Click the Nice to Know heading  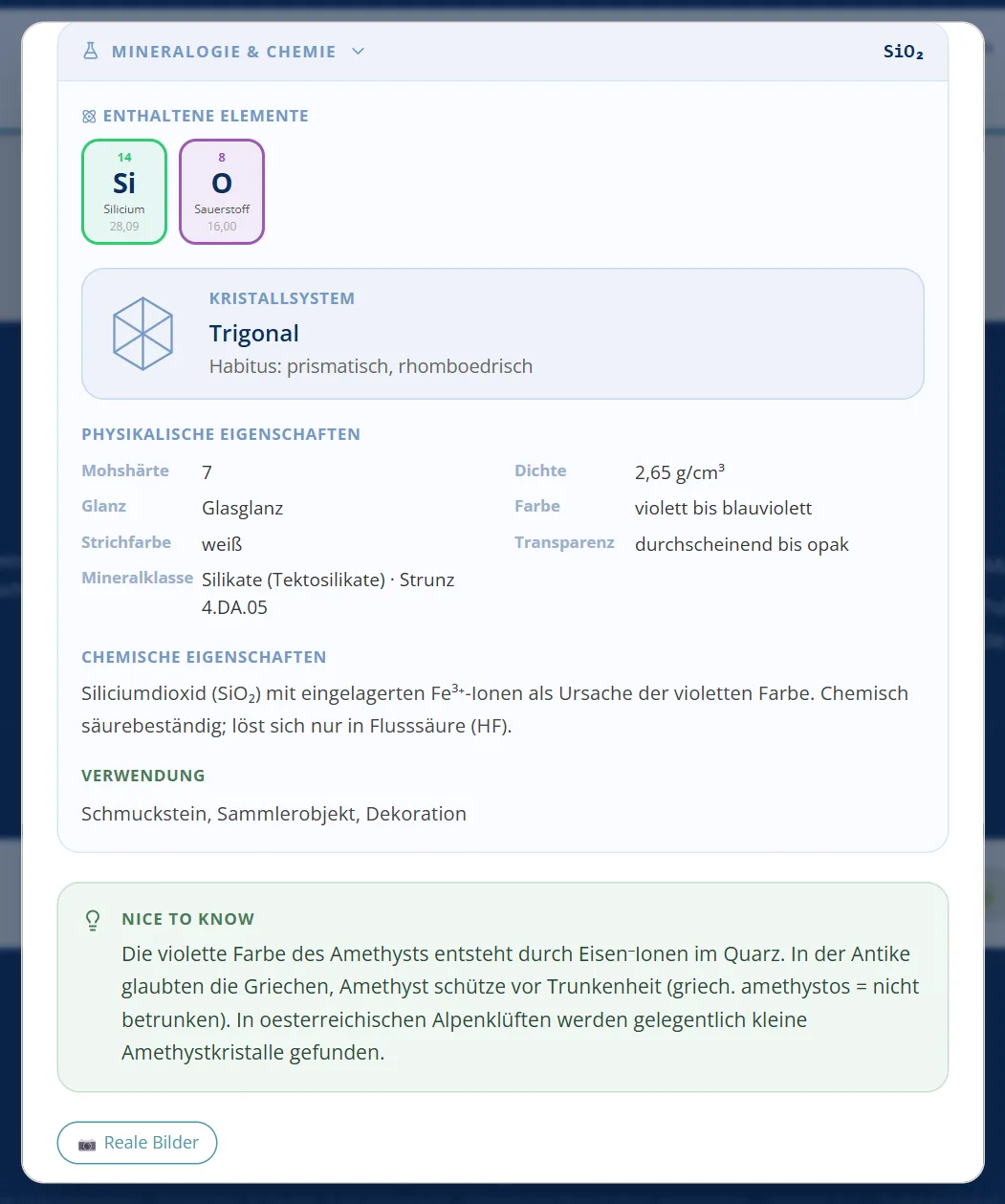188,919
